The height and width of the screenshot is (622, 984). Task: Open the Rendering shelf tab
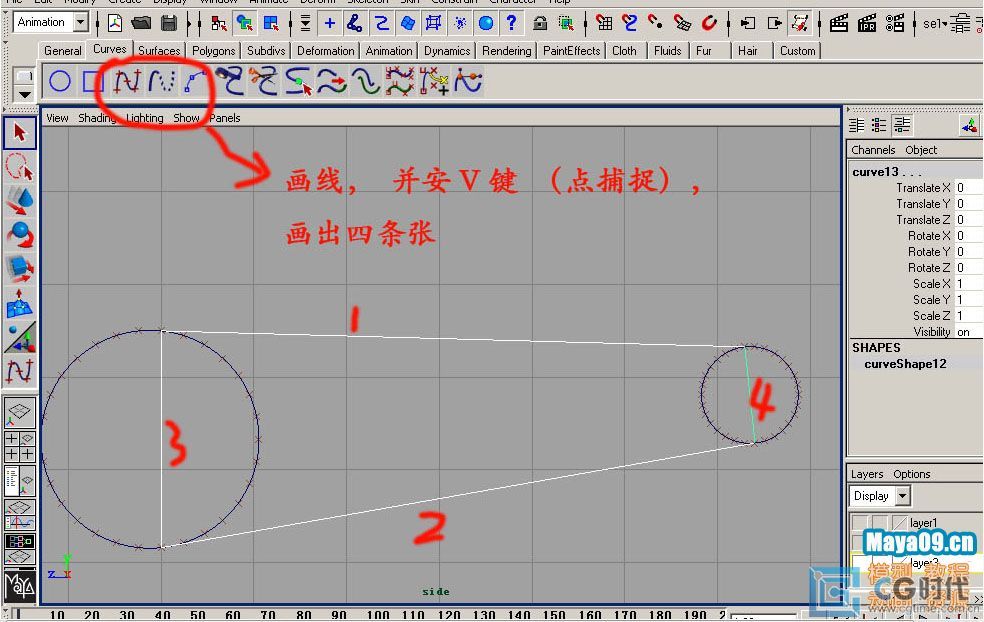(x=506, y=51)
